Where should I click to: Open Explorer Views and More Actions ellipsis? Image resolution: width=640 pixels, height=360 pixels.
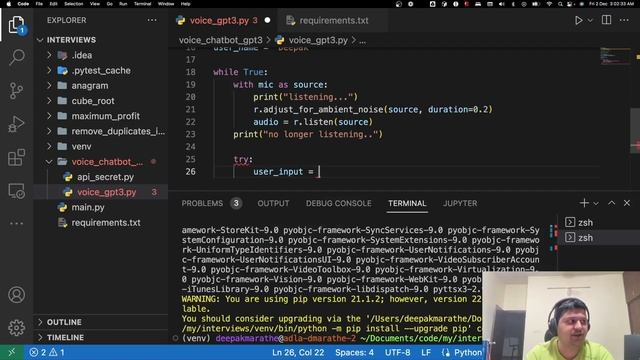click(152, 20)
